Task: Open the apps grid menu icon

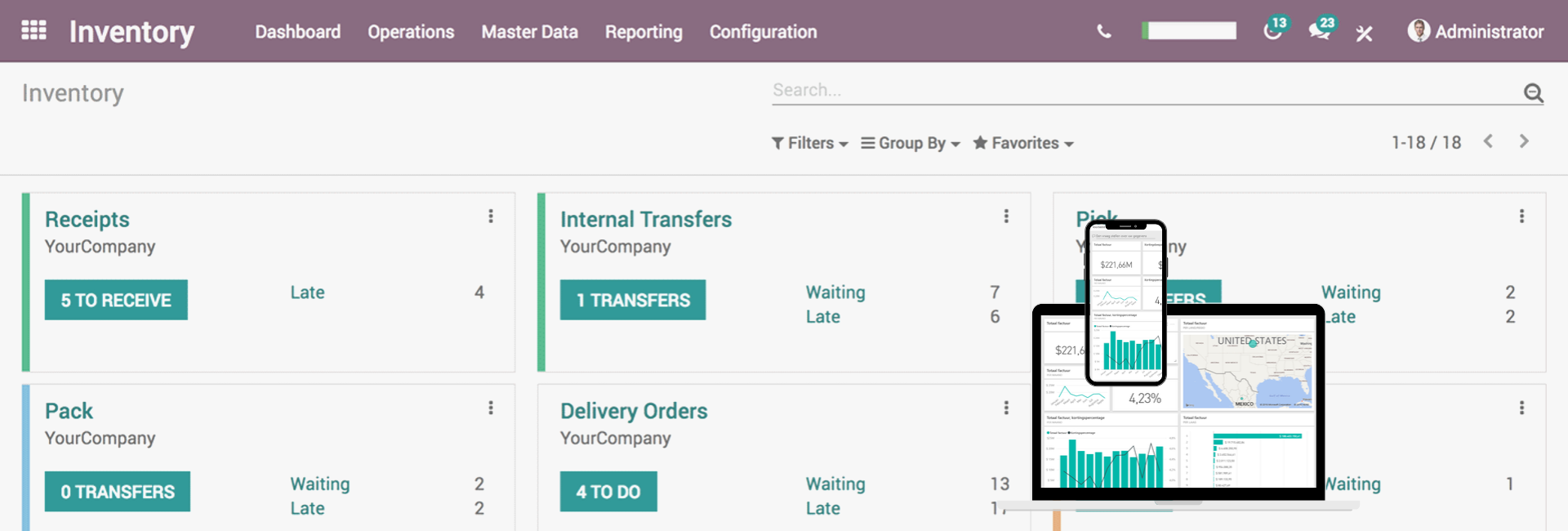Action: coord(33,30)
